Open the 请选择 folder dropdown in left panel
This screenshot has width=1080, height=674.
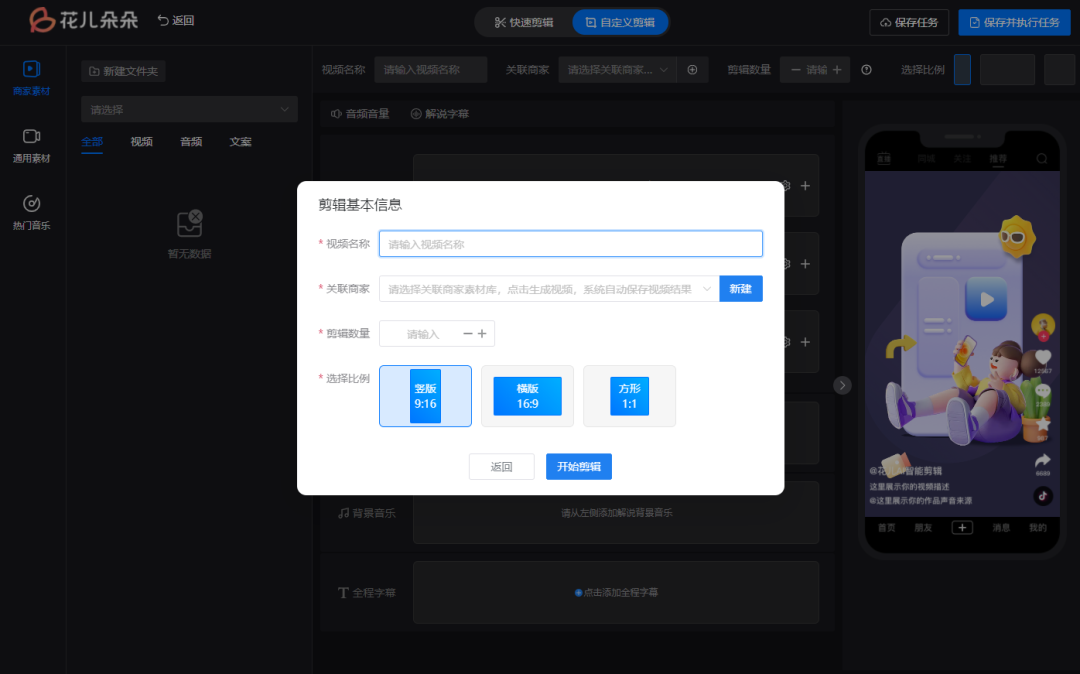coord(189,109)
